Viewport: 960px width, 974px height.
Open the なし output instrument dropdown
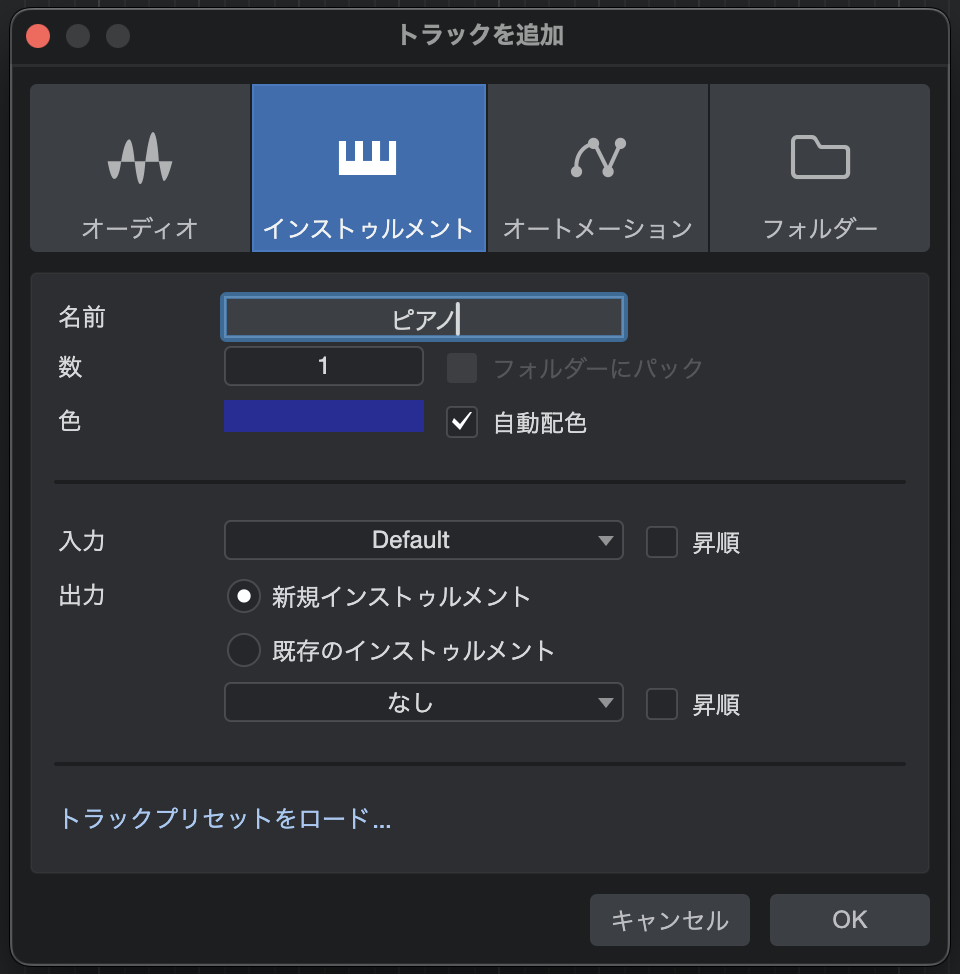tap(424, 703)
